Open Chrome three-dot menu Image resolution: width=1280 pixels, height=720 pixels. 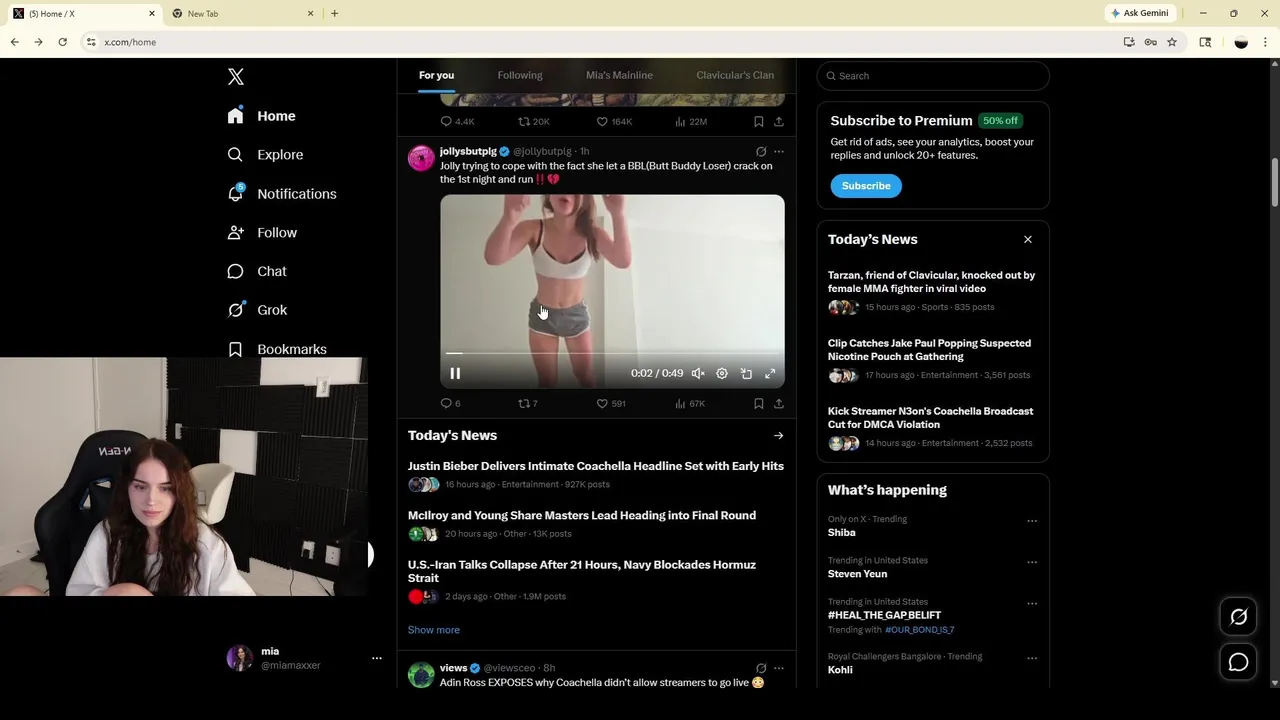point(1266,42)
